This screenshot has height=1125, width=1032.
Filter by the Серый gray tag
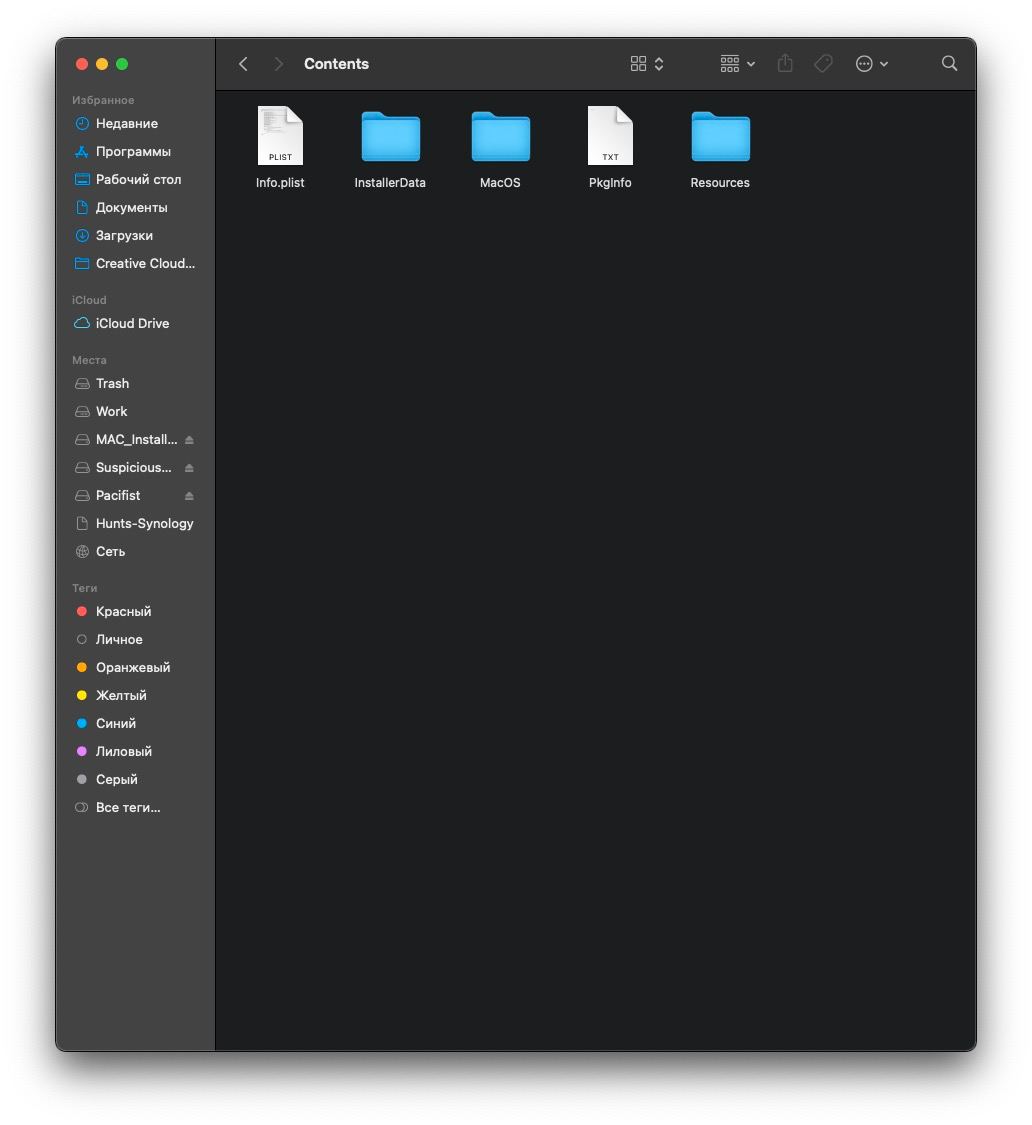click(135, 779)
